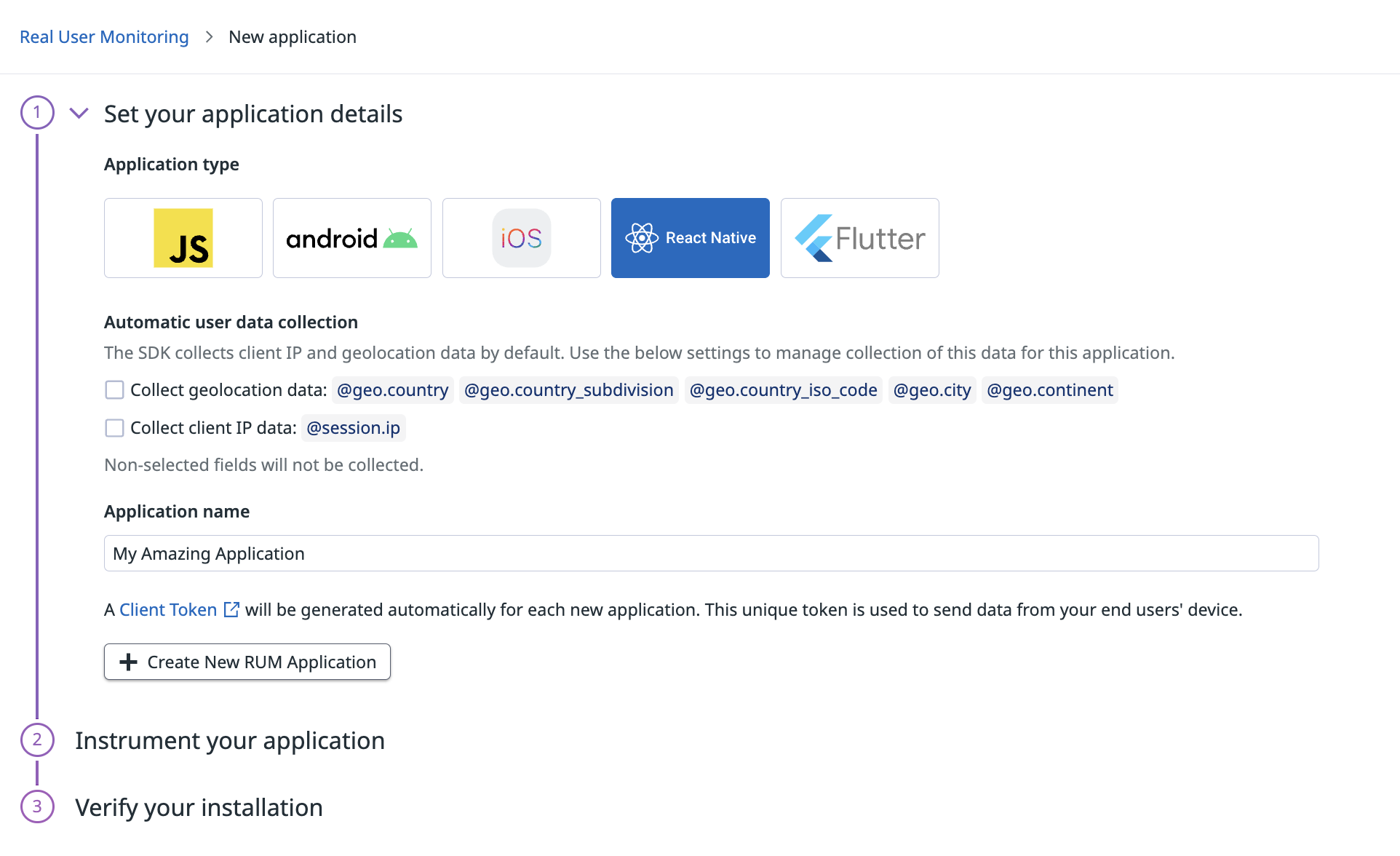Viewport: 1400px width, 856px height.
Task: Click the step 2 circle indicator
Action: click(37, 740)
